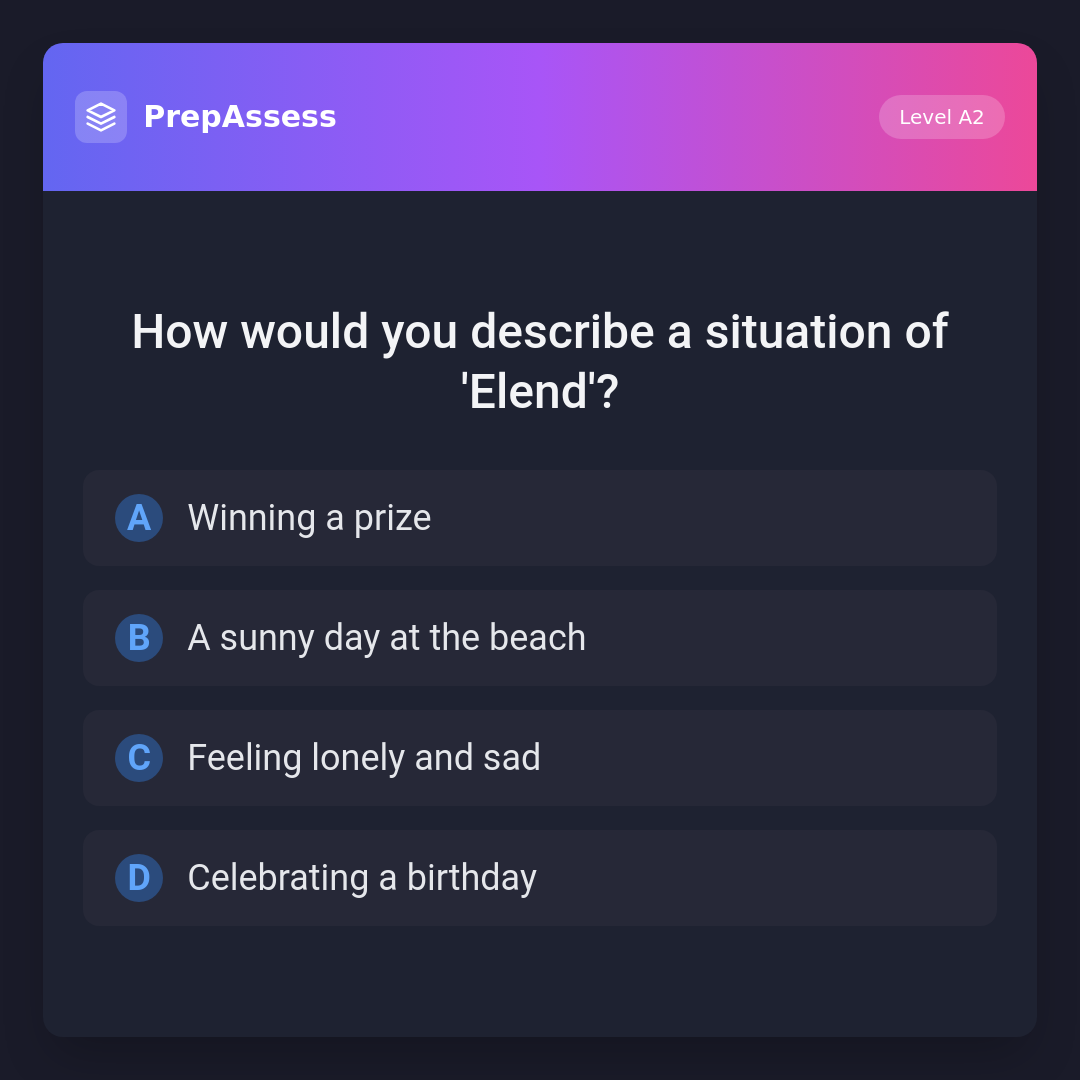Viewport: 1080px width, 1080px height.
Task: Click the circular letter B badge
Action: click(139, 638)
